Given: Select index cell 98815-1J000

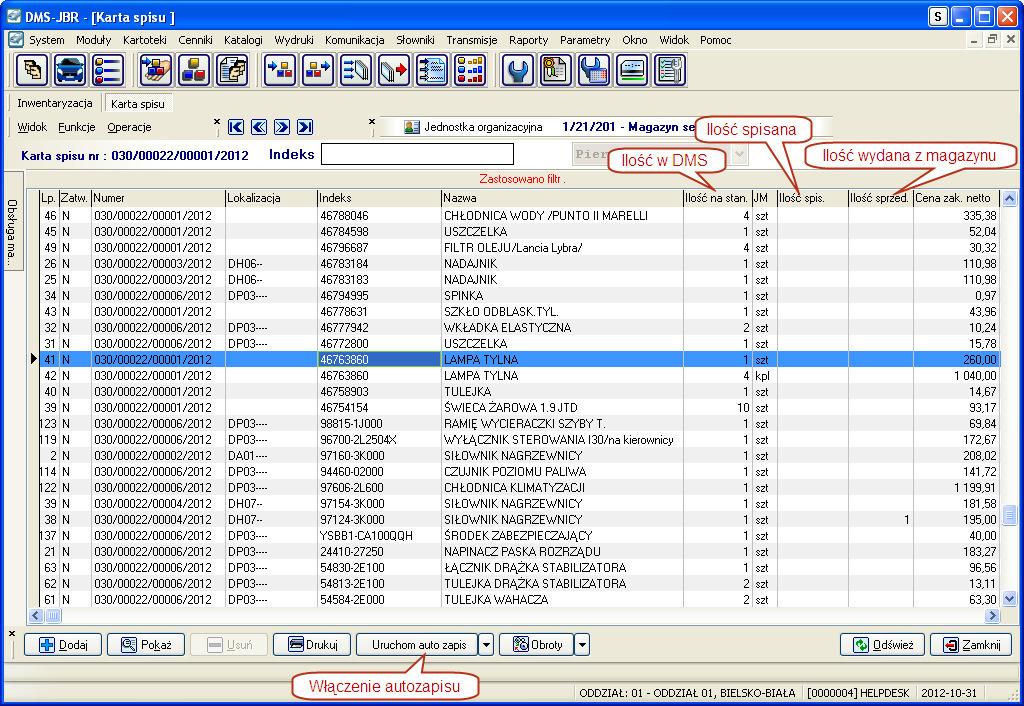Looking at the screenshot, I should pos(379,424).
